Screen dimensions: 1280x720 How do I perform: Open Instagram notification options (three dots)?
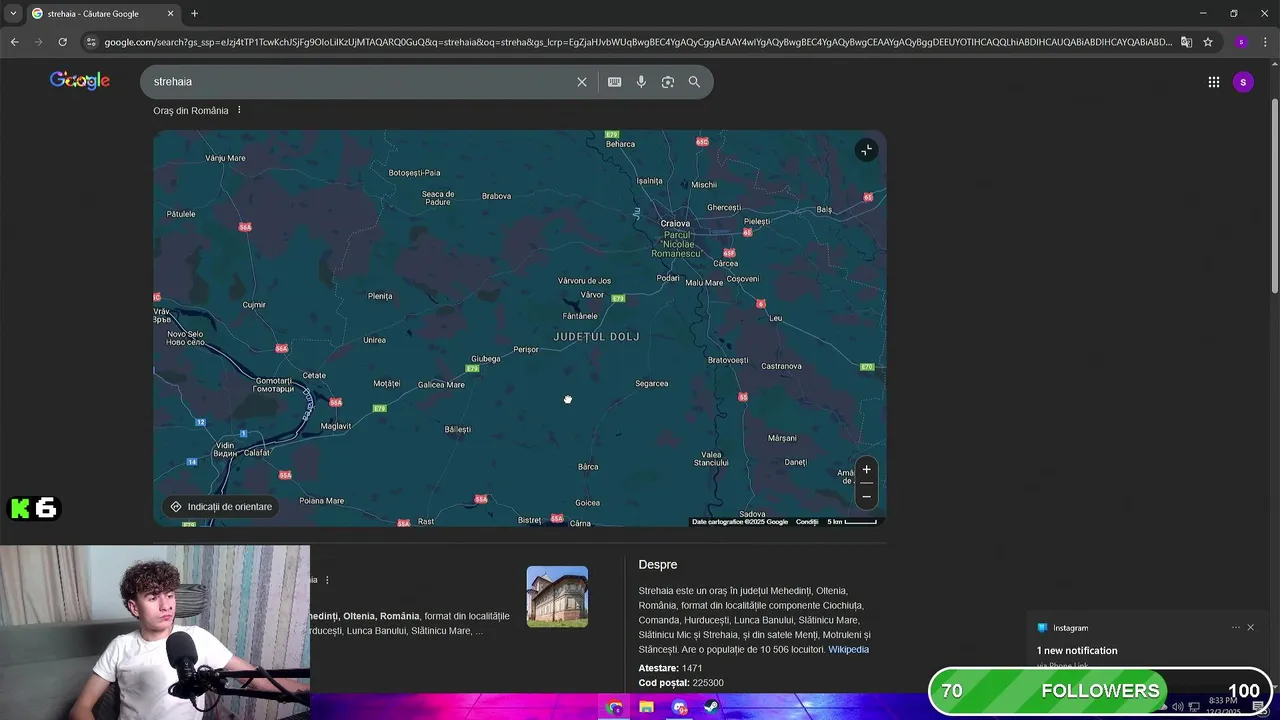(x=1235, y=627)
